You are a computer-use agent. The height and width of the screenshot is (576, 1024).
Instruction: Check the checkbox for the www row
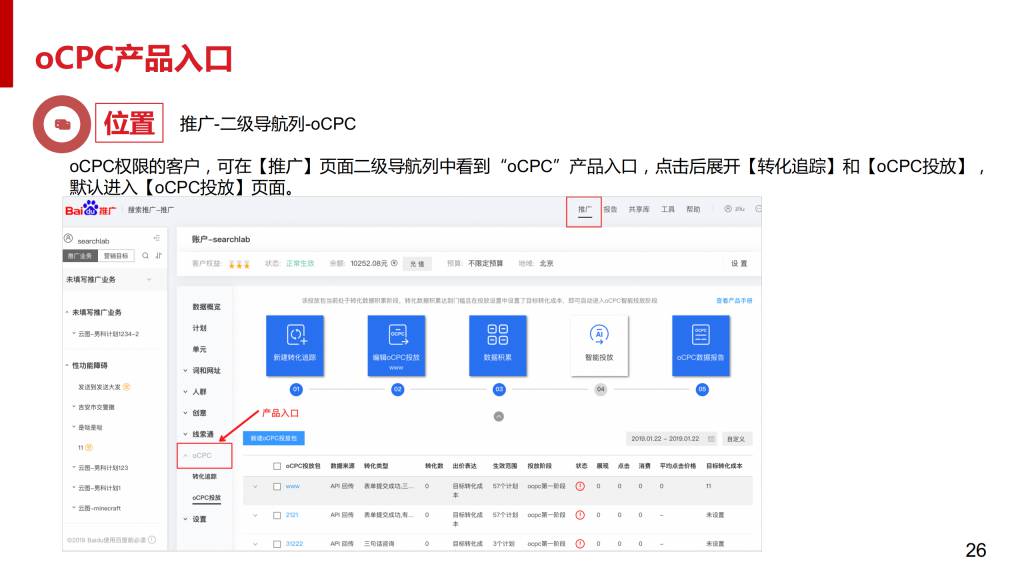(277, 486)
